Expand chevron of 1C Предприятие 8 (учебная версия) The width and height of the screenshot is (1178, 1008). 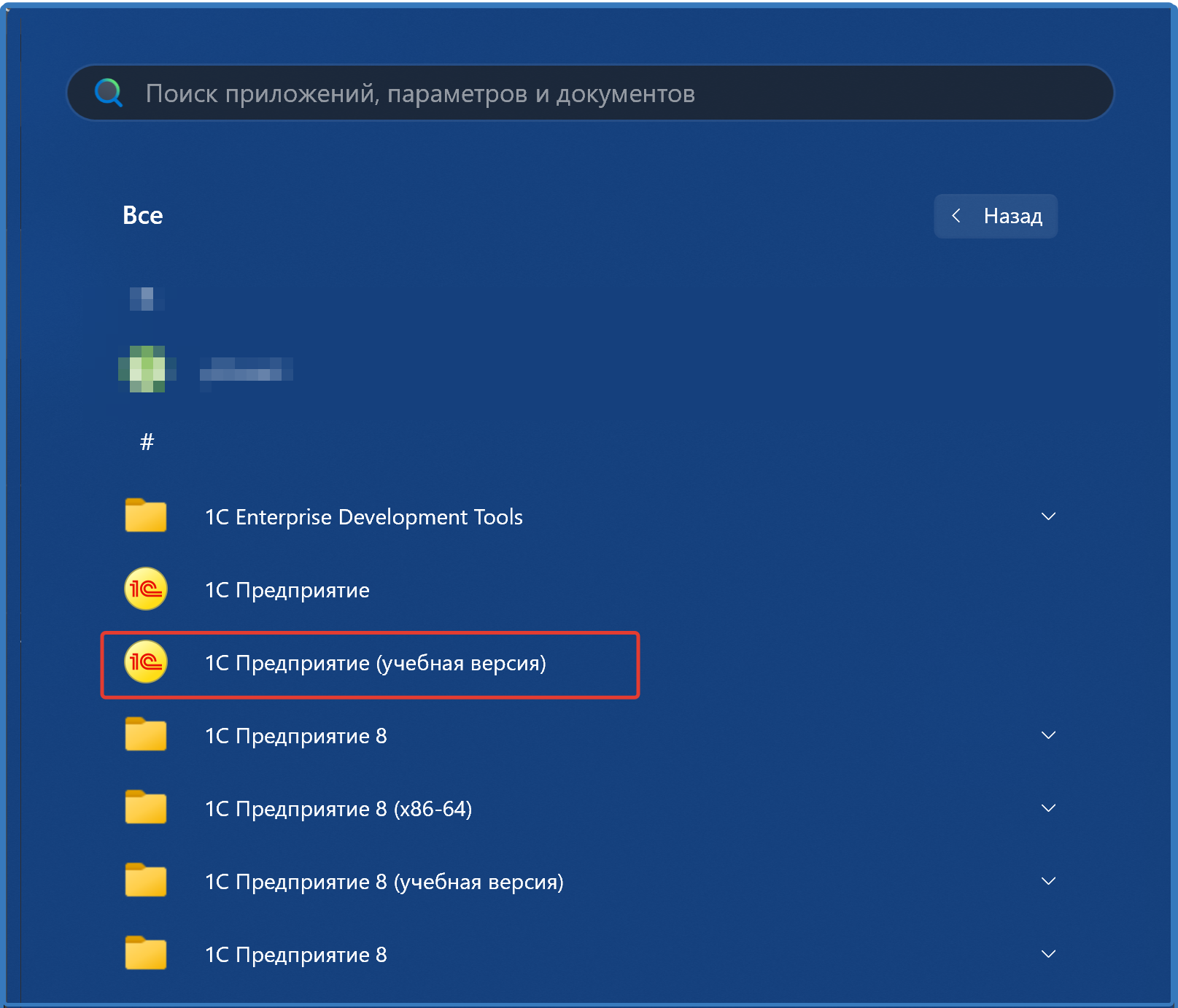(x=1048, y=881)
